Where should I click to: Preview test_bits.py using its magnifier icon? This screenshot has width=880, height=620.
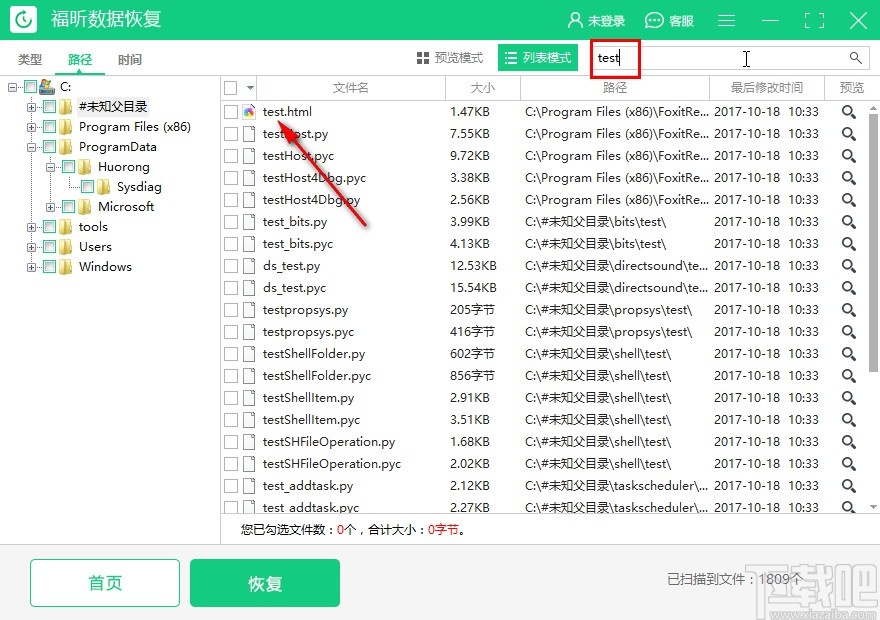849,222
